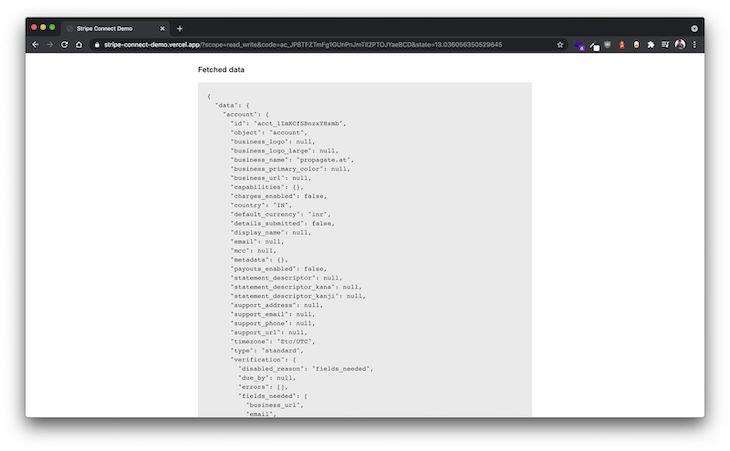This screenshot has width=730, height=451.
Task: Open the Chrome profile avatar
Action: 680,45
